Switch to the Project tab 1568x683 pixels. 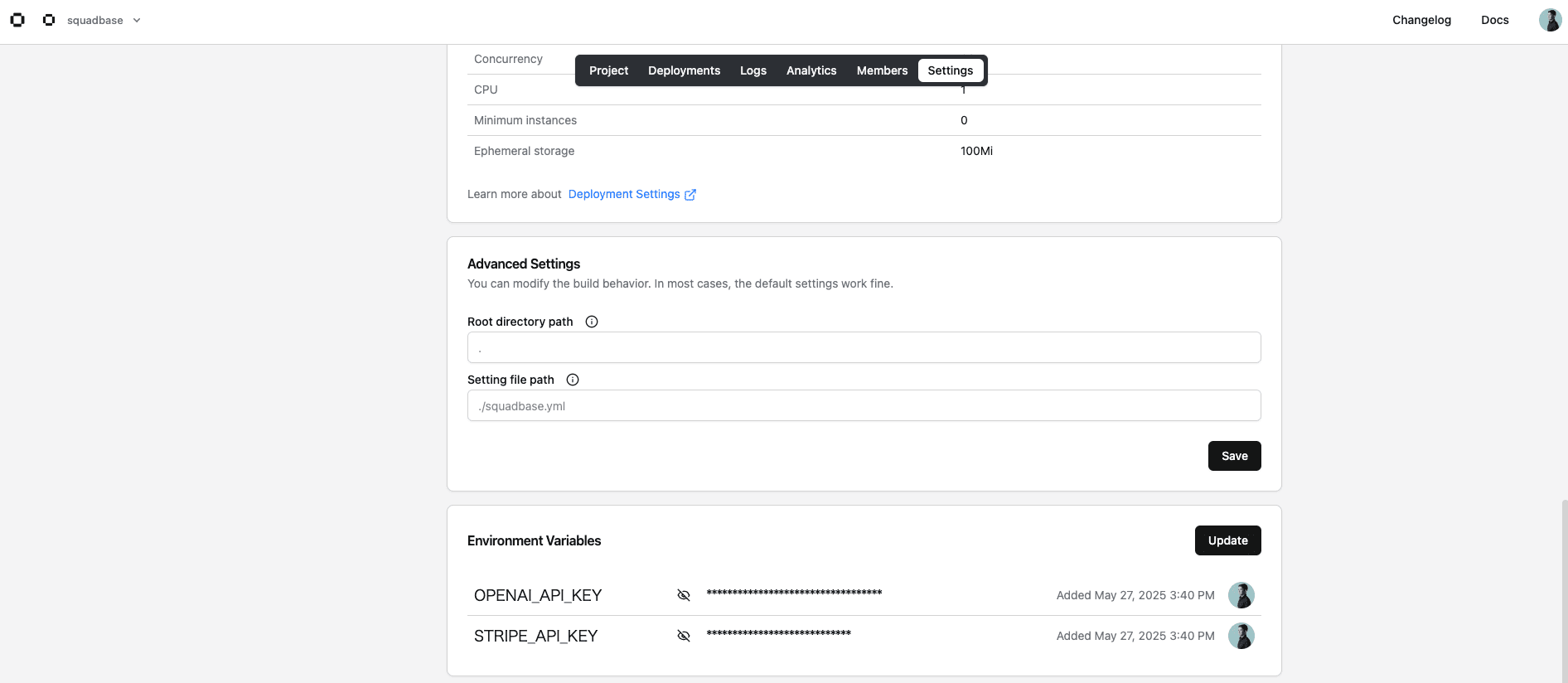[608, 70]
